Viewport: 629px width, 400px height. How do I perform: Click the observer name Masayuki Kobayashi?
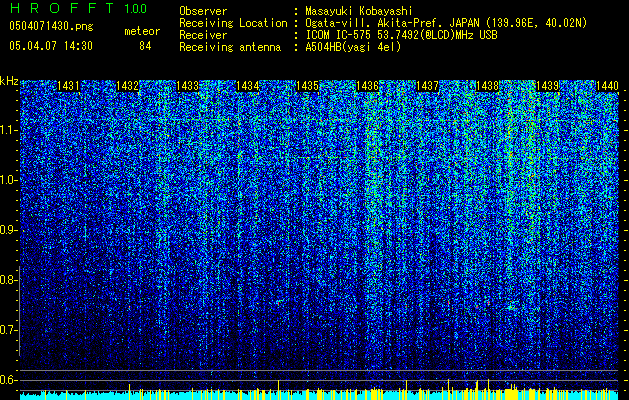(x=359, y=12)
